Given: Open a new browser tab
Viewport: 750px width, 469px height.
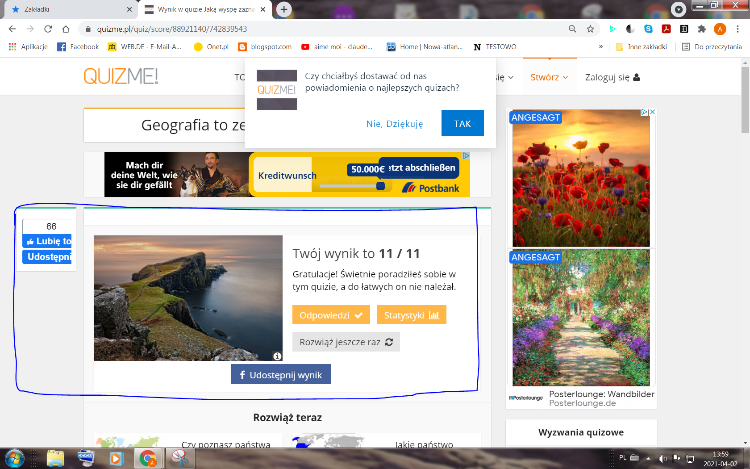Looking at the screenshot, I should 284,9.
